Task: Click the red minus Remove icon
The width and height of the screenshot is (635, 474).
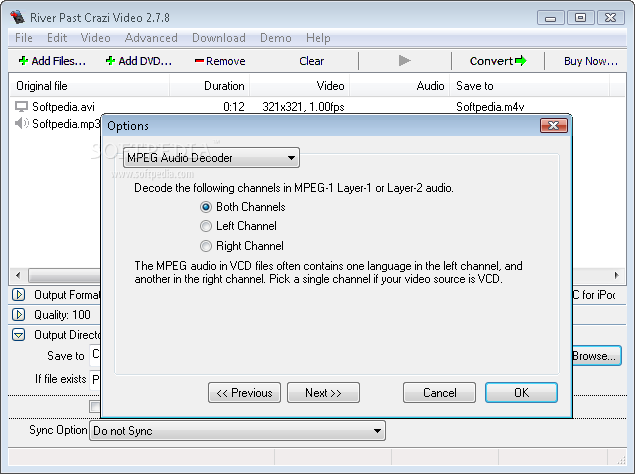Action: click(199, 61)
